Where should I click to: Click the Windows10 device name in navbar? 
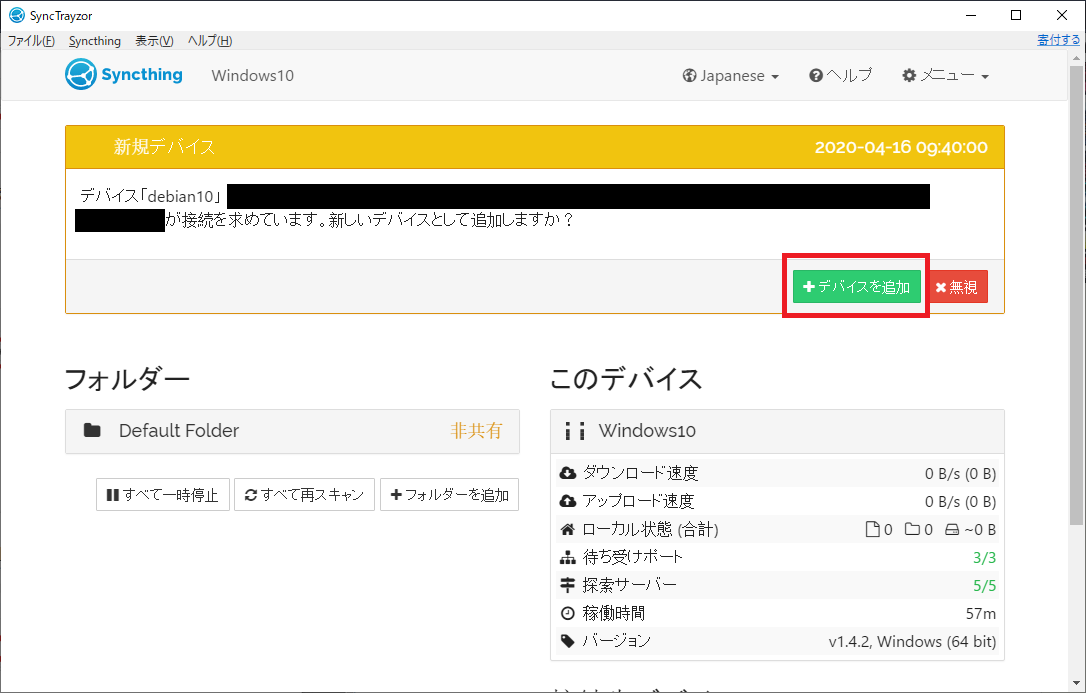(253, 75)
